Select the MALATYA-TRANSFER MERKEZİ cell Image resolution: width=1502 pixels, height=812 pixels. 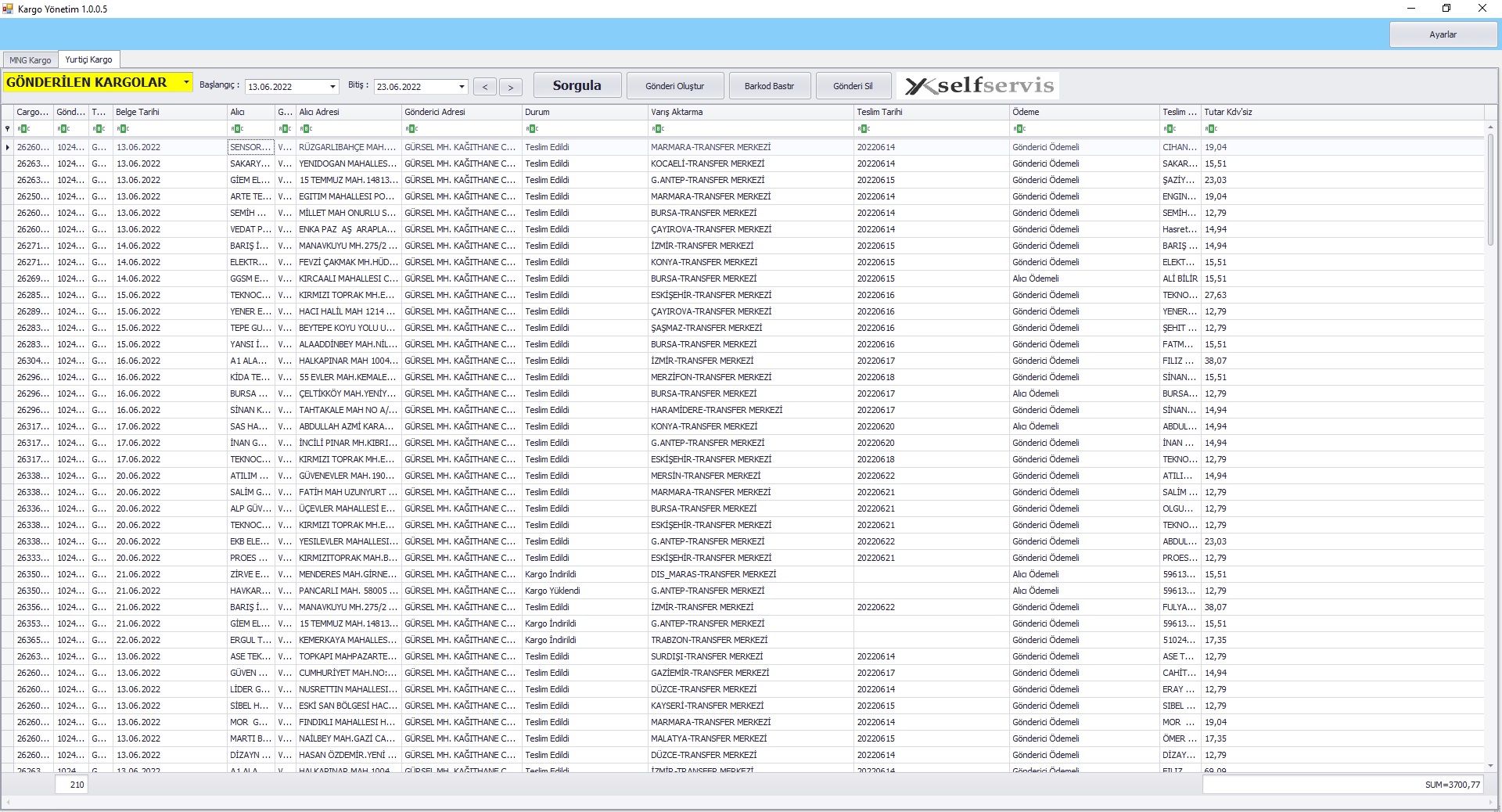pyautogui.click(x=751, y=738)
